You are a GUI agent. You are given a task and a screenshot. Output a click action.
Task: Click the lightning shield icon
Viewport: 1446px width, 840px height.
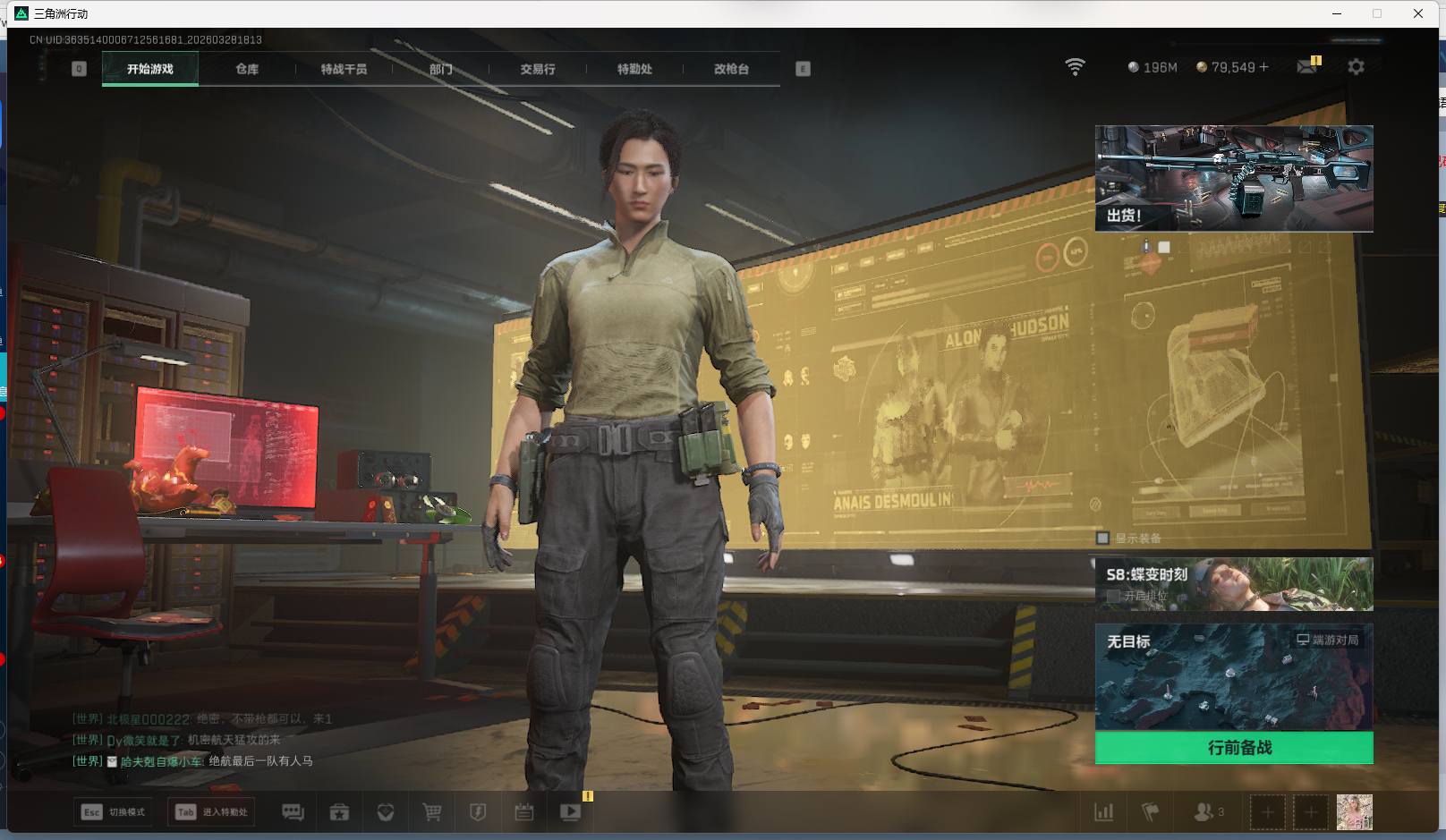coord(478,812)
